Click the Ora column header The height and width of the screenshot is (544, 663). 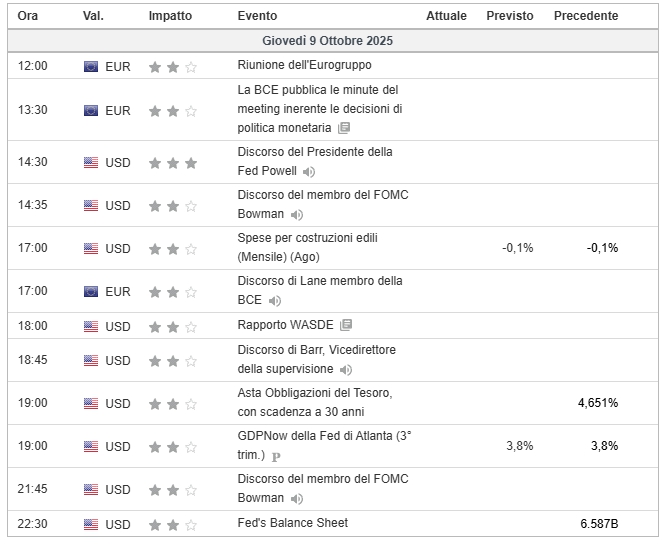(28, 16)
